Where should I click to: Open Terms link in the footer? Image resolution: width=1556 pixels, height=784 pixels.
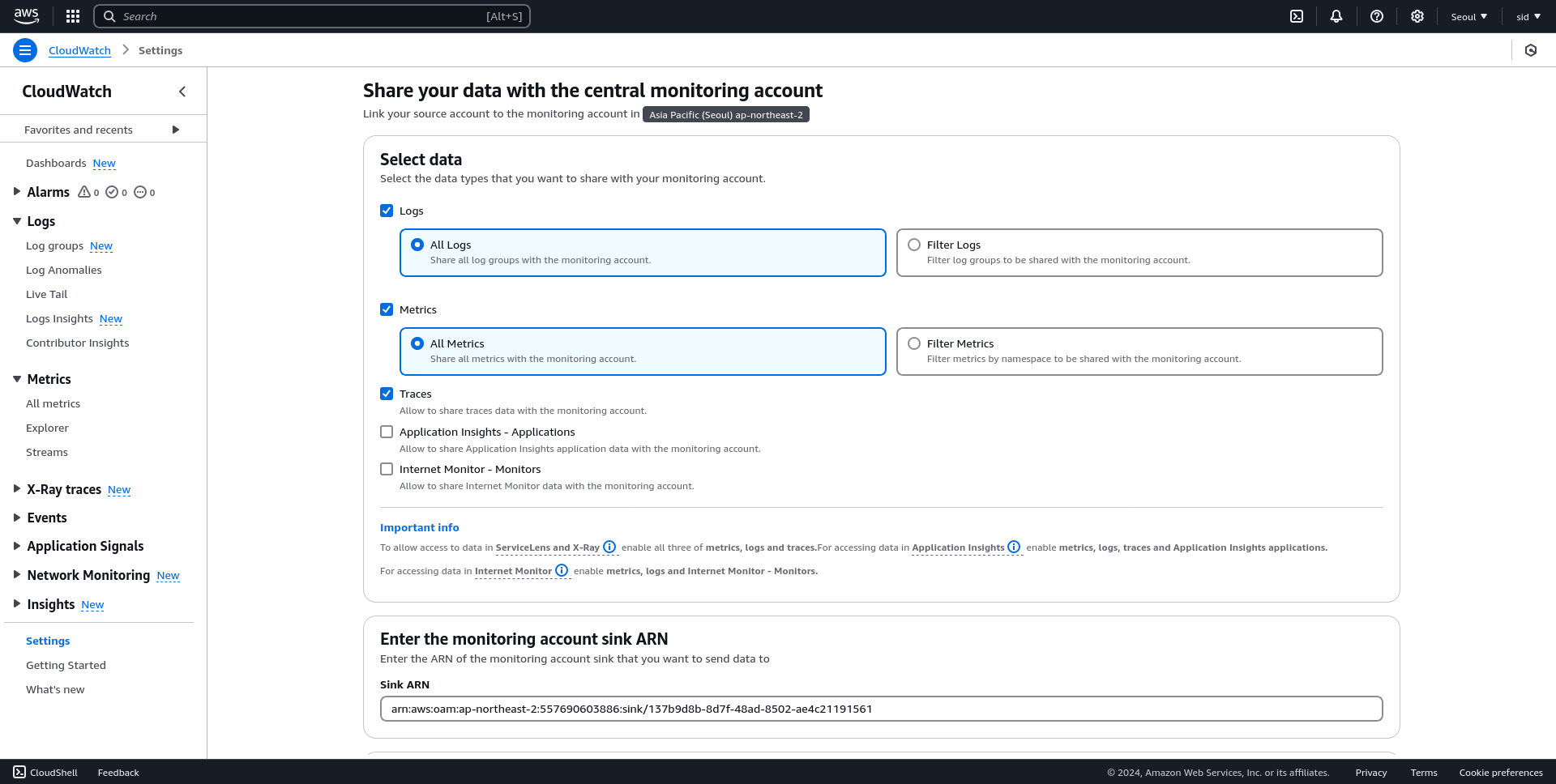click(x=1424, y=773)
